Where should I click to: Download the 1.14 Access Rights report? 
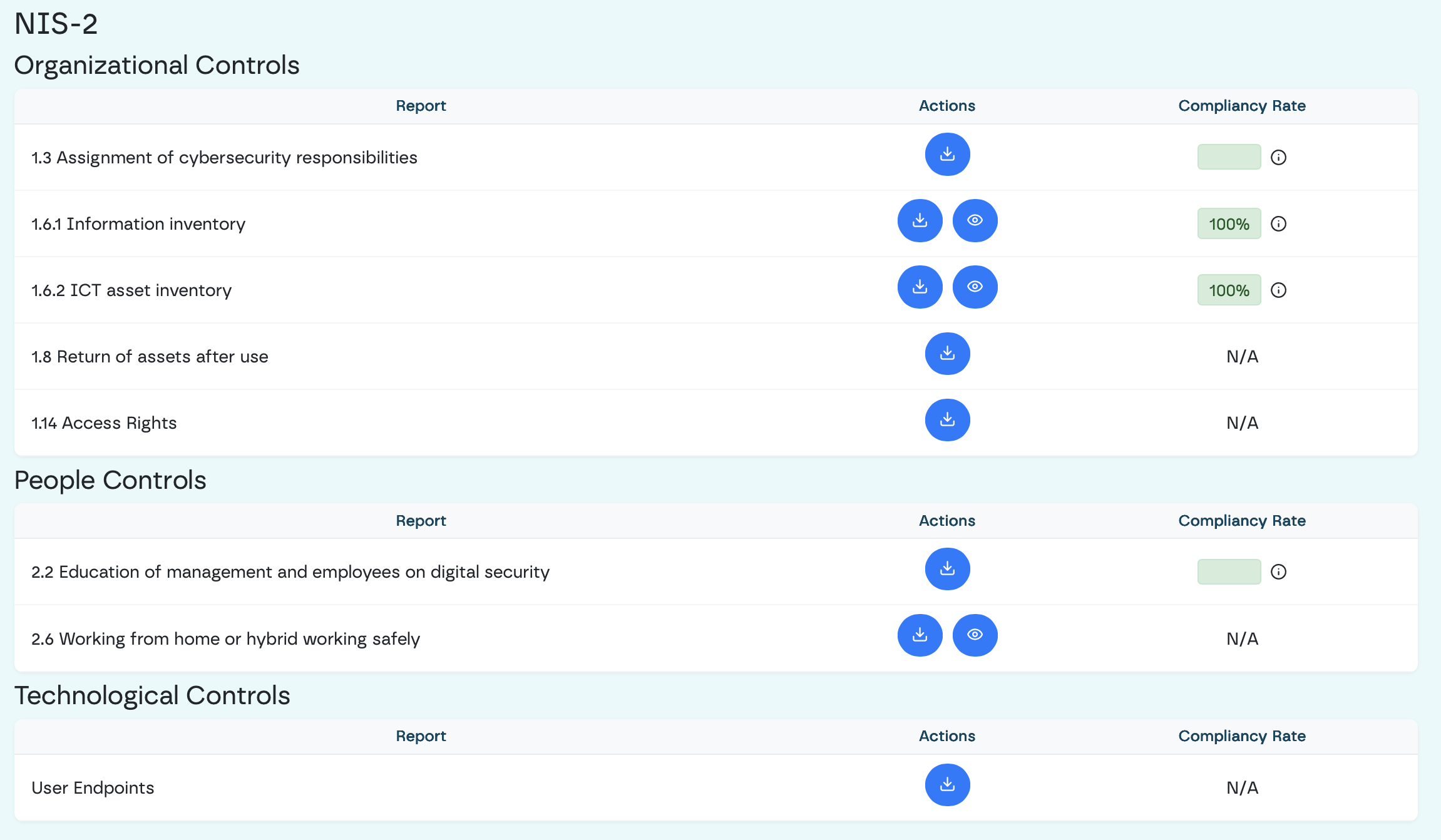947,420
